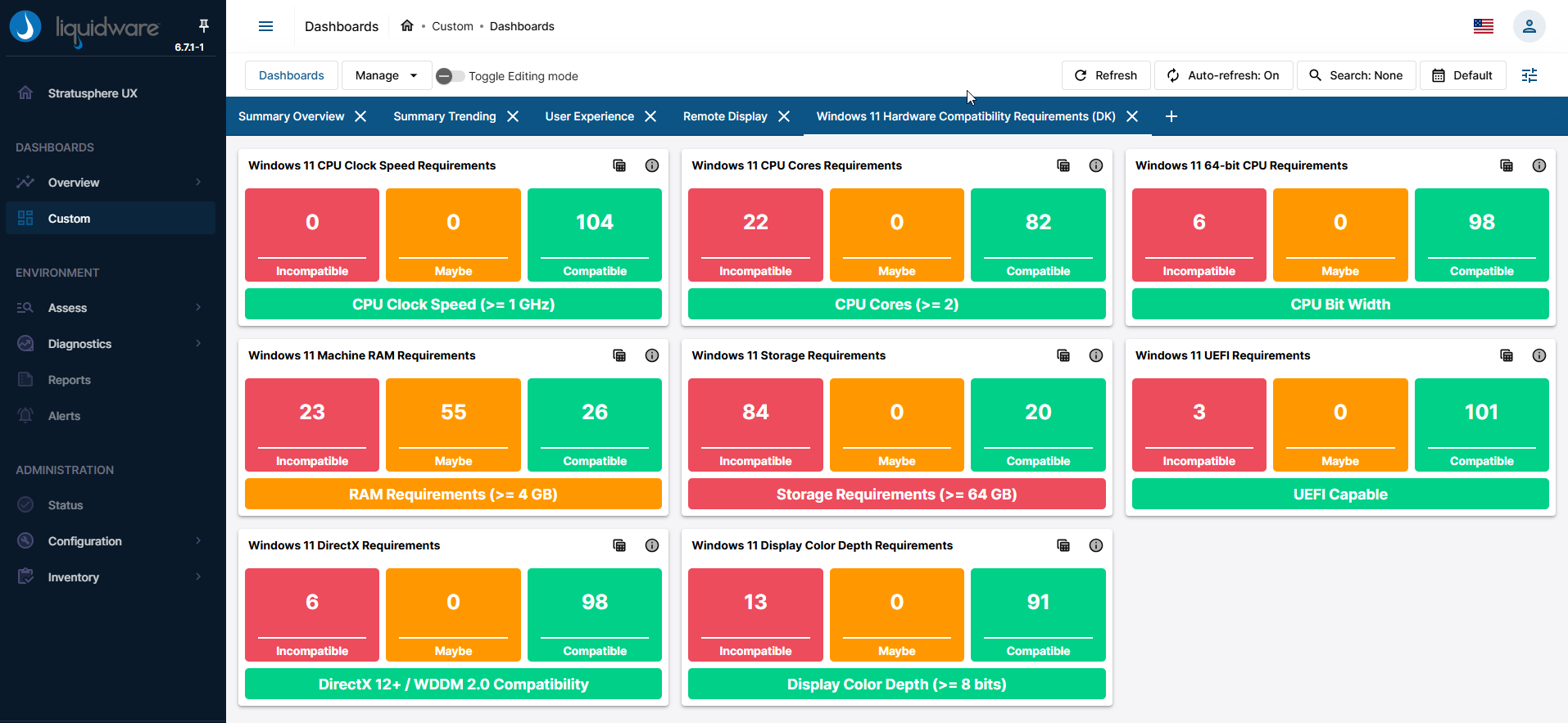Open the user account profile icon
Image resolution: width=1568 pixels, height=723 pixels.
pos(1529,26)
